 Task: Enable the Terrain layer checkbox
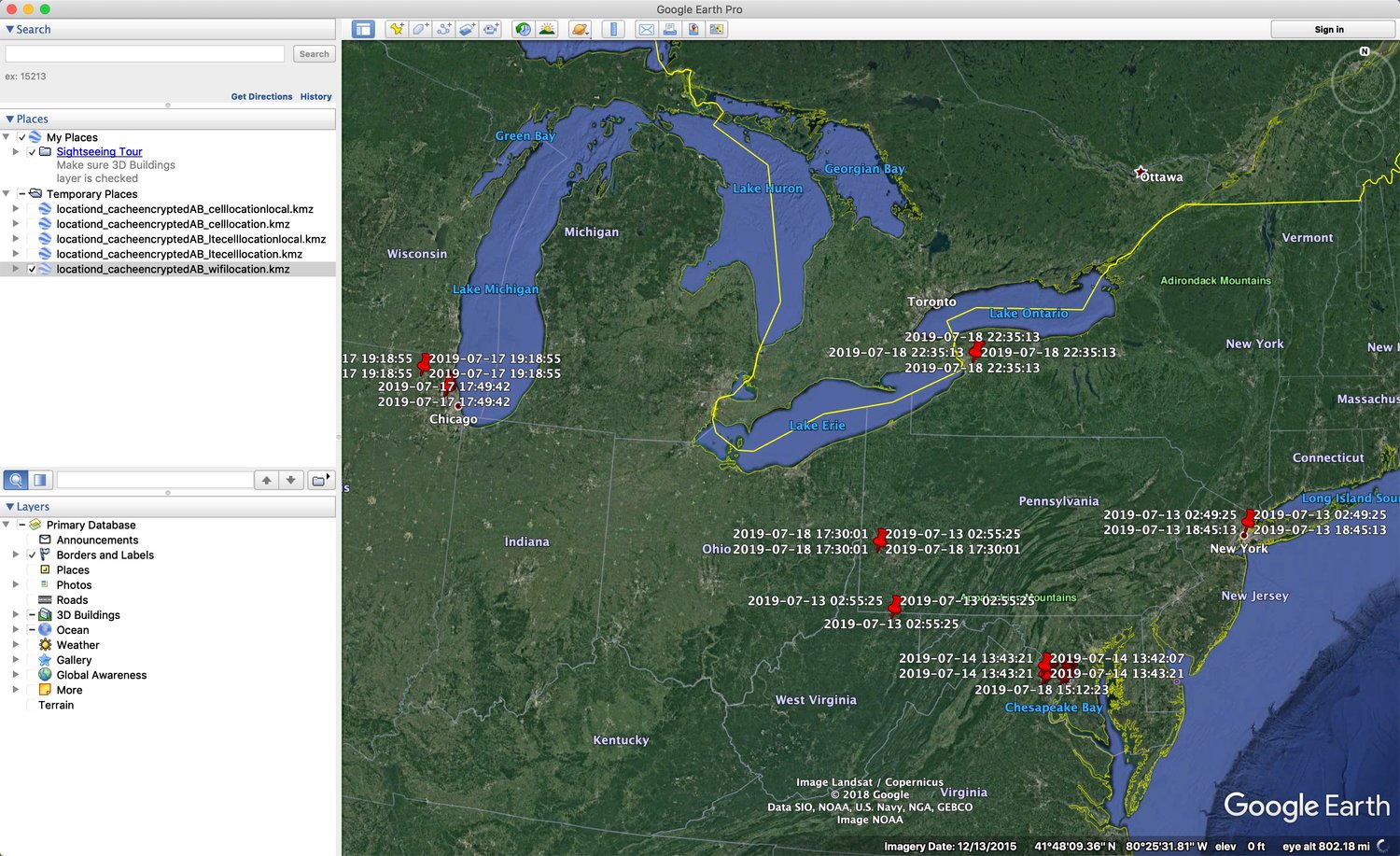(x=32, y=705)
